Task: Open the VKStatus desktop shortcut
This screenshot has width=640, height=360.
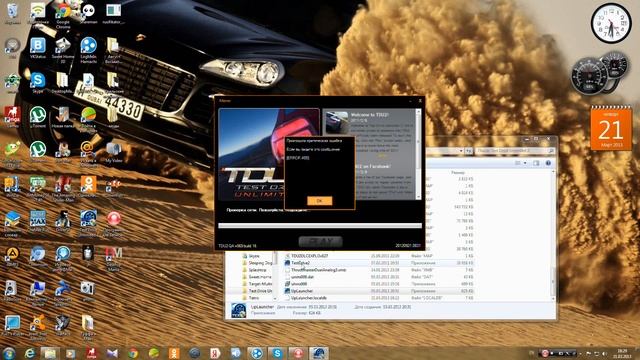Action: point(38,48)
